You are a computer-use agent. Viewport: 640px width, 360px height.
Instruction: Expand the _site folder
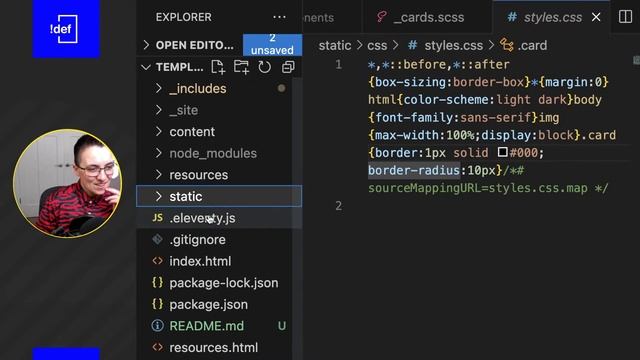pyautogui.click(x=158, y=110)
